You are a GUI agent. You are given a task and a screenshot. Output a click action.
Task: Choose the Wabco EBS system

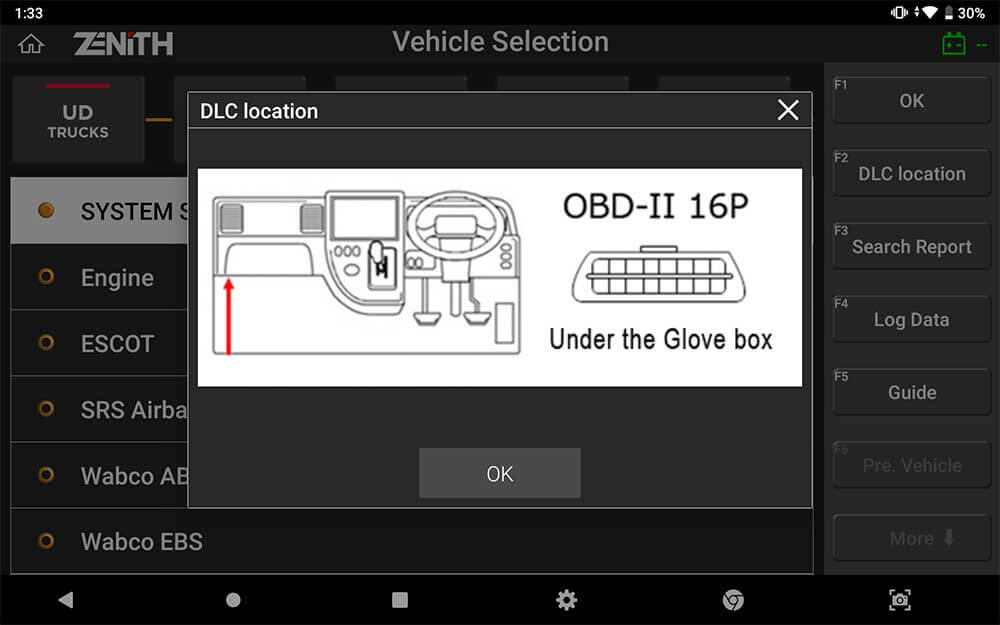tap(411, 541)
